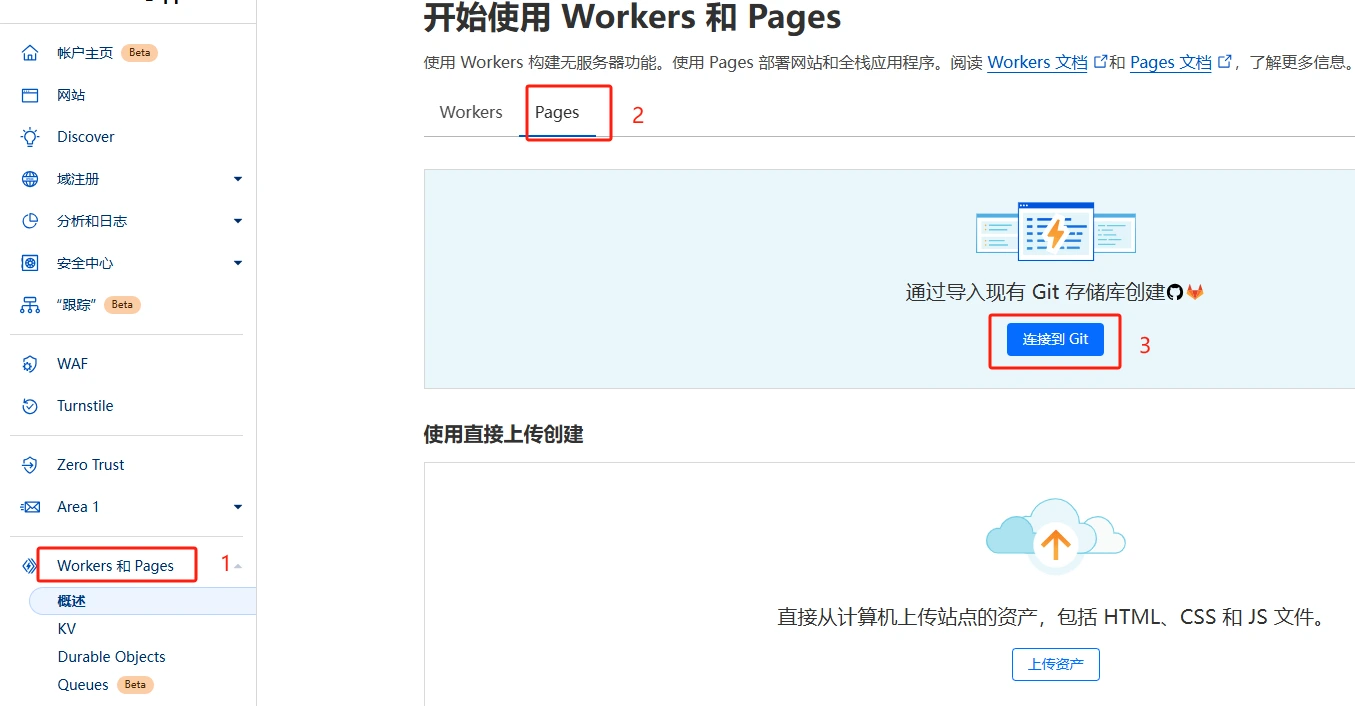The width and height of the screenshot is (1355, 706).
Task: Open the Pages 文档 link
Action: 1170,62
